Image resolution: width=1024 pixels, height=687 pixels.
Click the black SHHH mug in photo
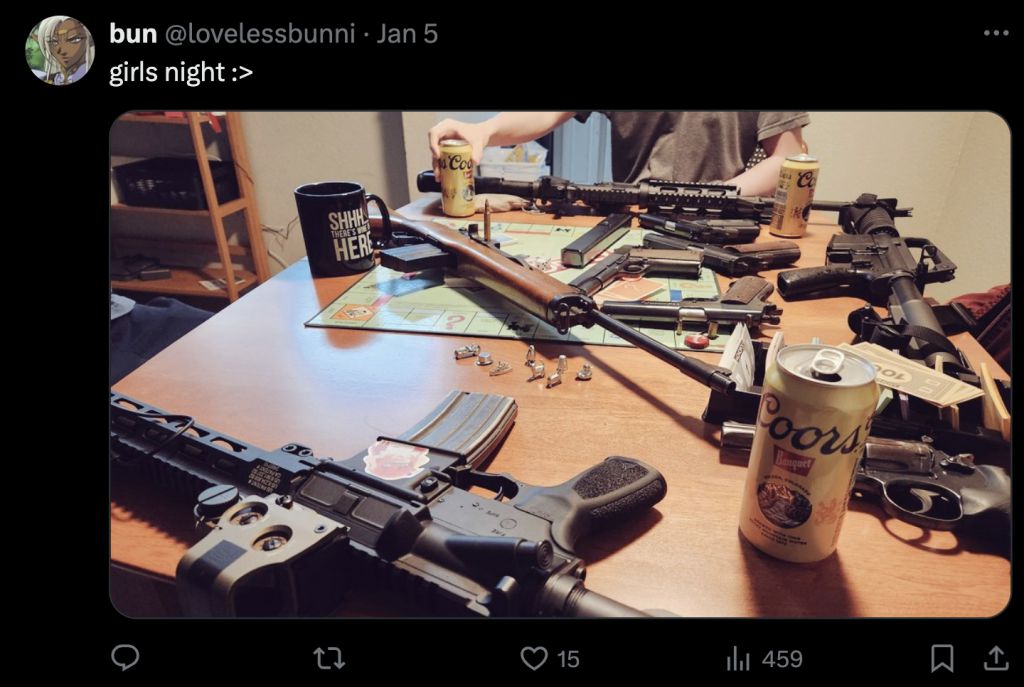click(x=340, y=229)
